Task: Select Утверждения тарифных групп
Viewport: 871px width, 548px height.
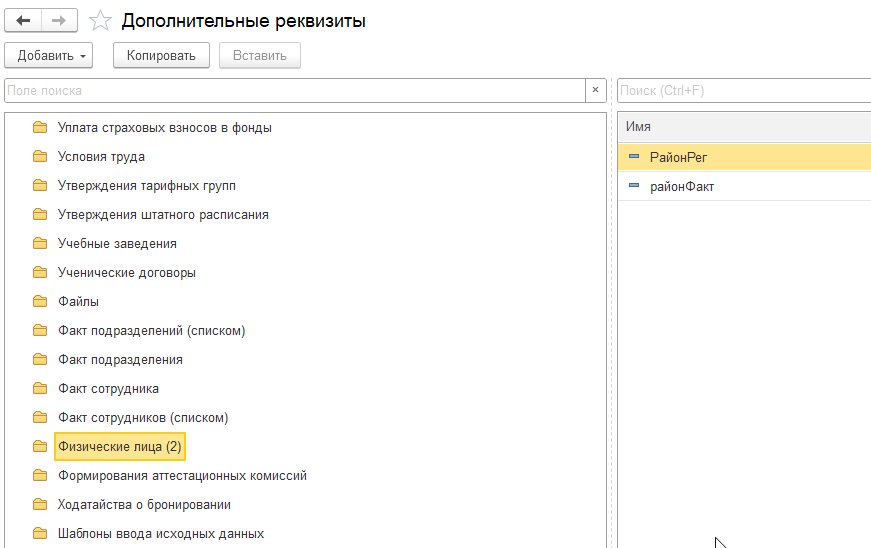Action: (x=147, y=185)
